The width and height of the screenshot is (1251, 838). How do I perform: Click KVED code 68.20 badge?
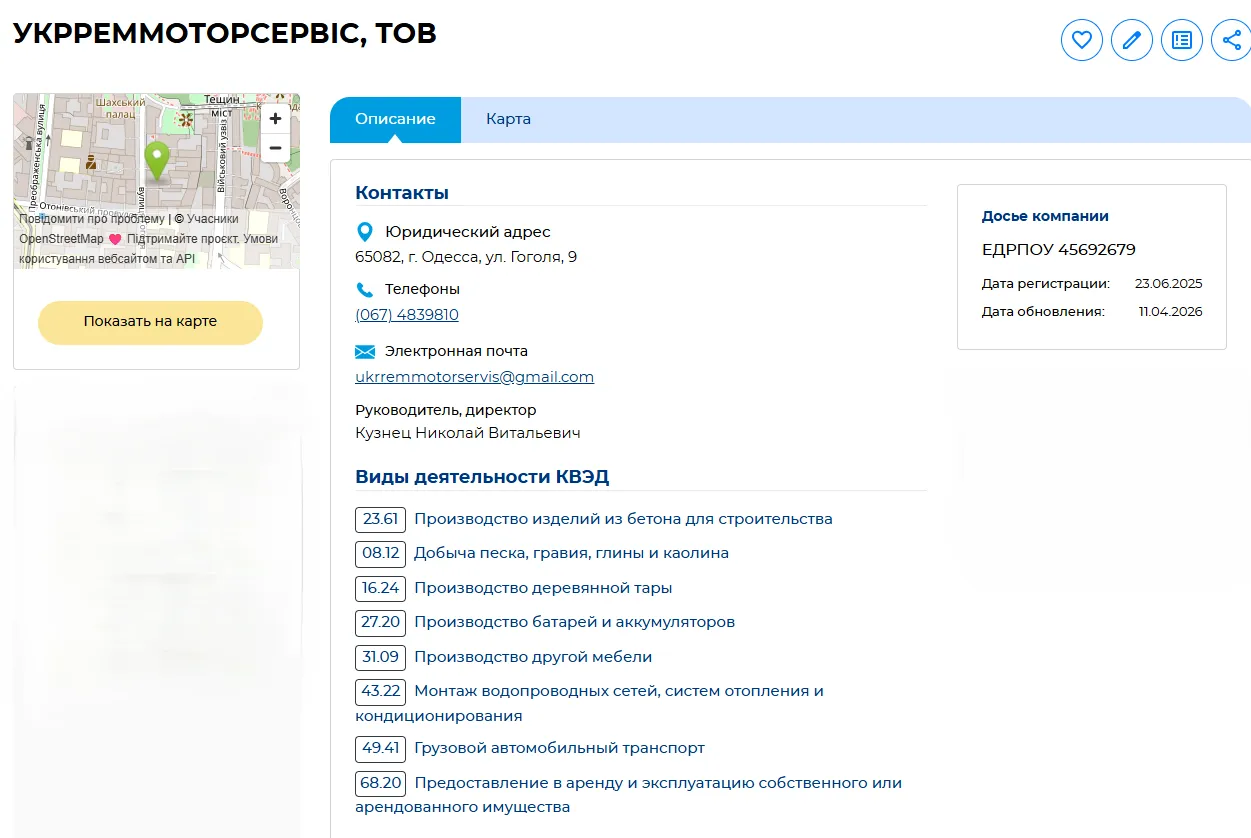point(380,783)
